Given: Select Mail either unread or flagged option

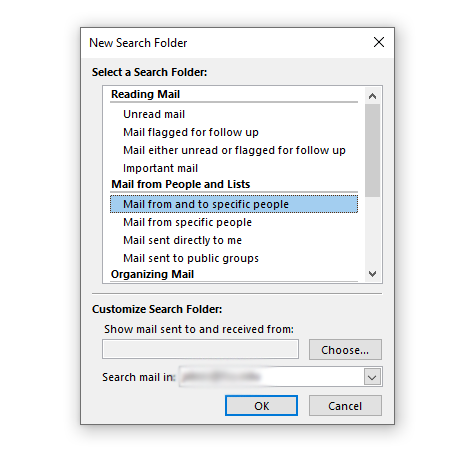Looking at the screenshot, I should coord(234,150).
